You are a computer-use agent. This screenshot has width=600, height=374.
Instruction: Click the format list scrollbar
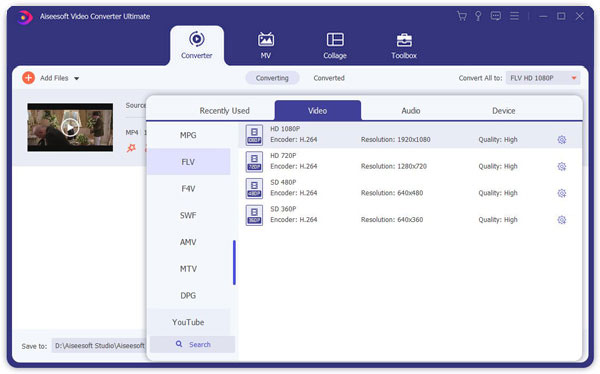coord(234,263)
